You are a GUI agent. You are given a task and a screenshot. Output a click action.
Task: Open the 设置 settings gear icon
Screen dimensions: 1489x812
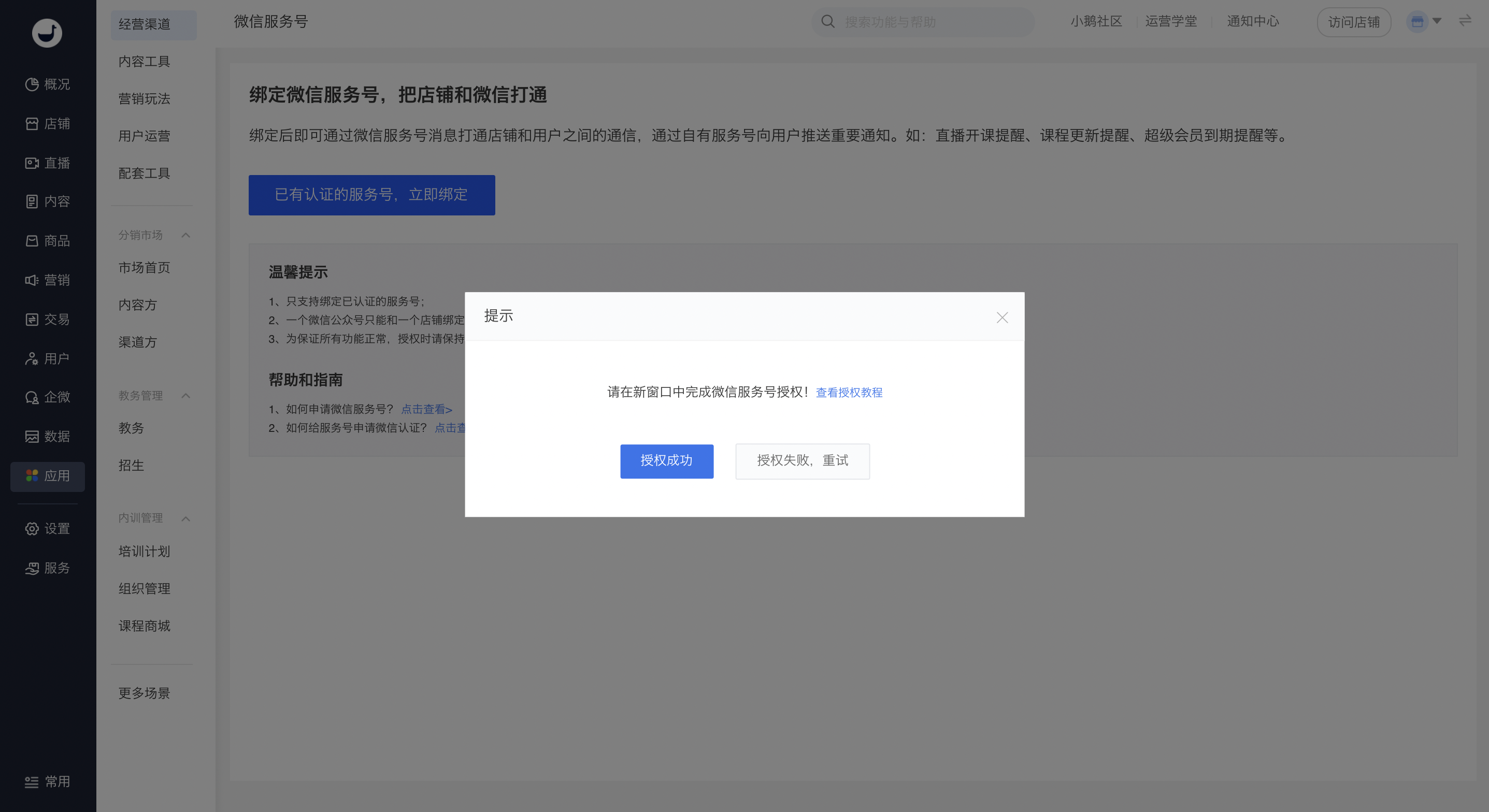pos(32,529)
